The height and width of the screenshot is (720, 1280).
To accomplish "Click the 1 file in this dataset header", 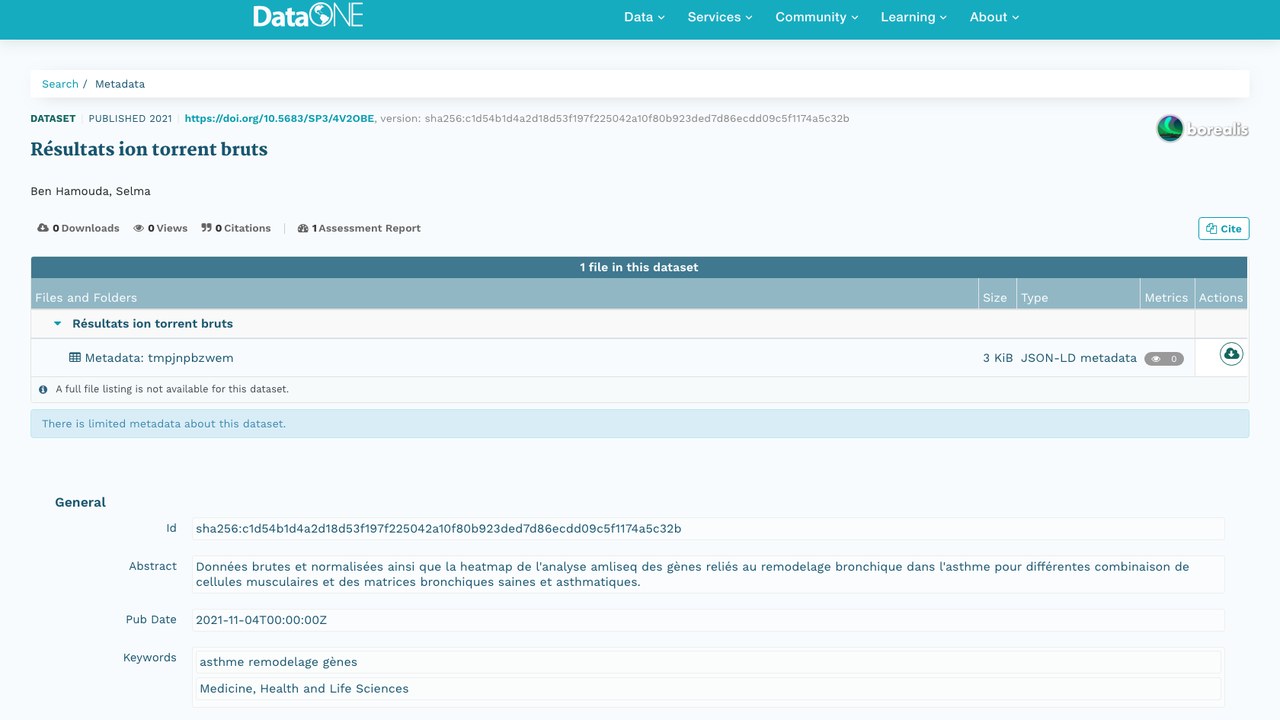I will [639, 267].
